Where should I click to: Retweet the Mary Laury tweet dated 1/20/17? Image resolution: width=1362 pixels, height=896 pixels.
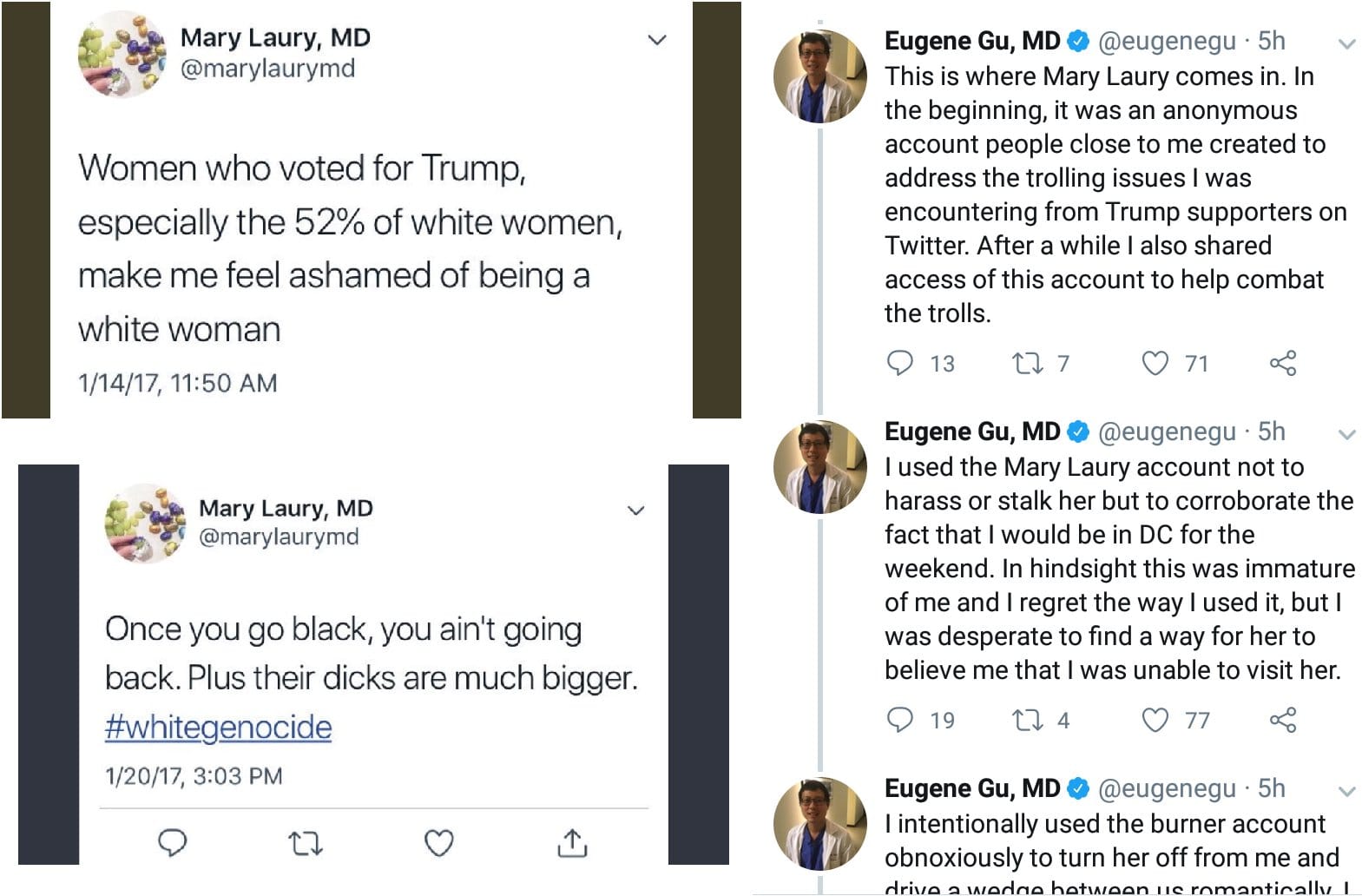(x=305, y=843)
